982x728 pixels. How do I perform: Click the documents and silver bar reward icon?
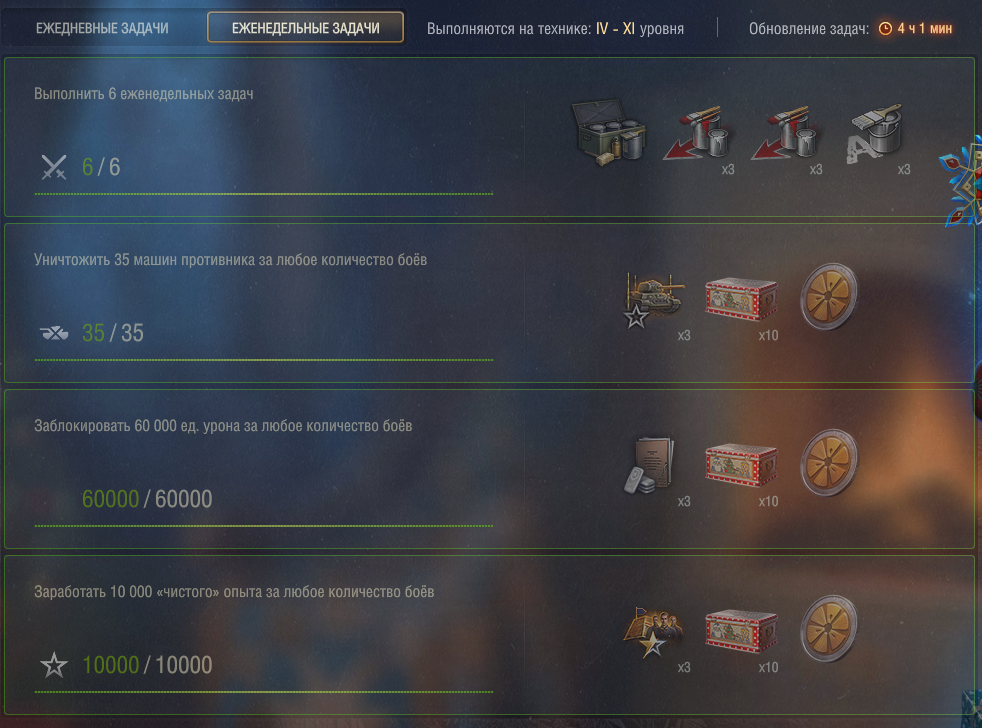(x=649, y=465)
